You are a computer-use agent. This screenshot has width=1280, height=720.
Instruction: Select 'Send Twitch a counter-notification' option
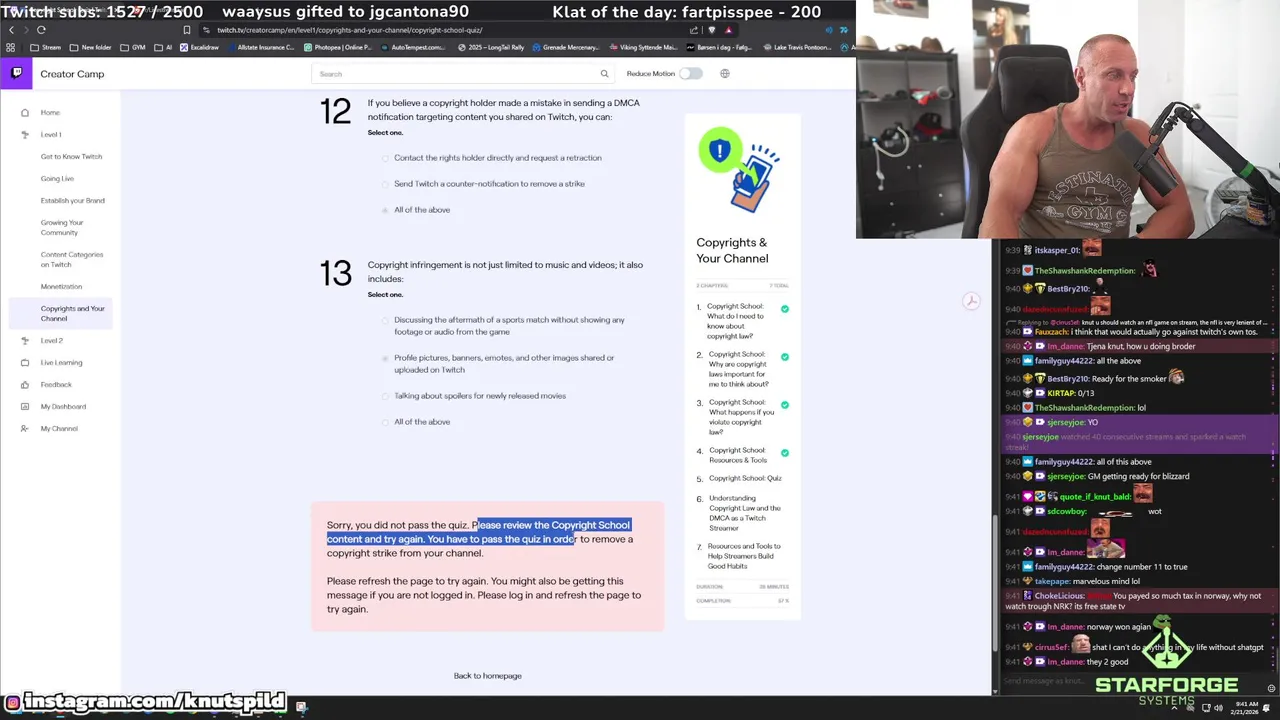[385, 184]
